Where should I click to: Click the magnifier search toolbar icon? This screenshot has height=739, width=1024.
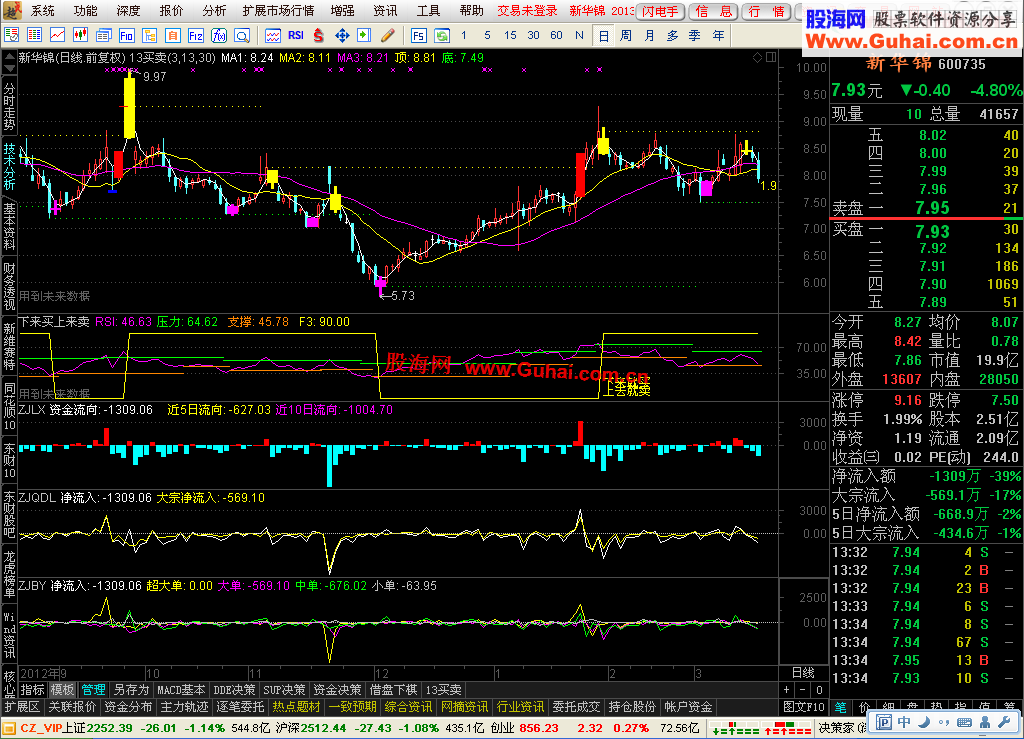click(x=242, y=35)
